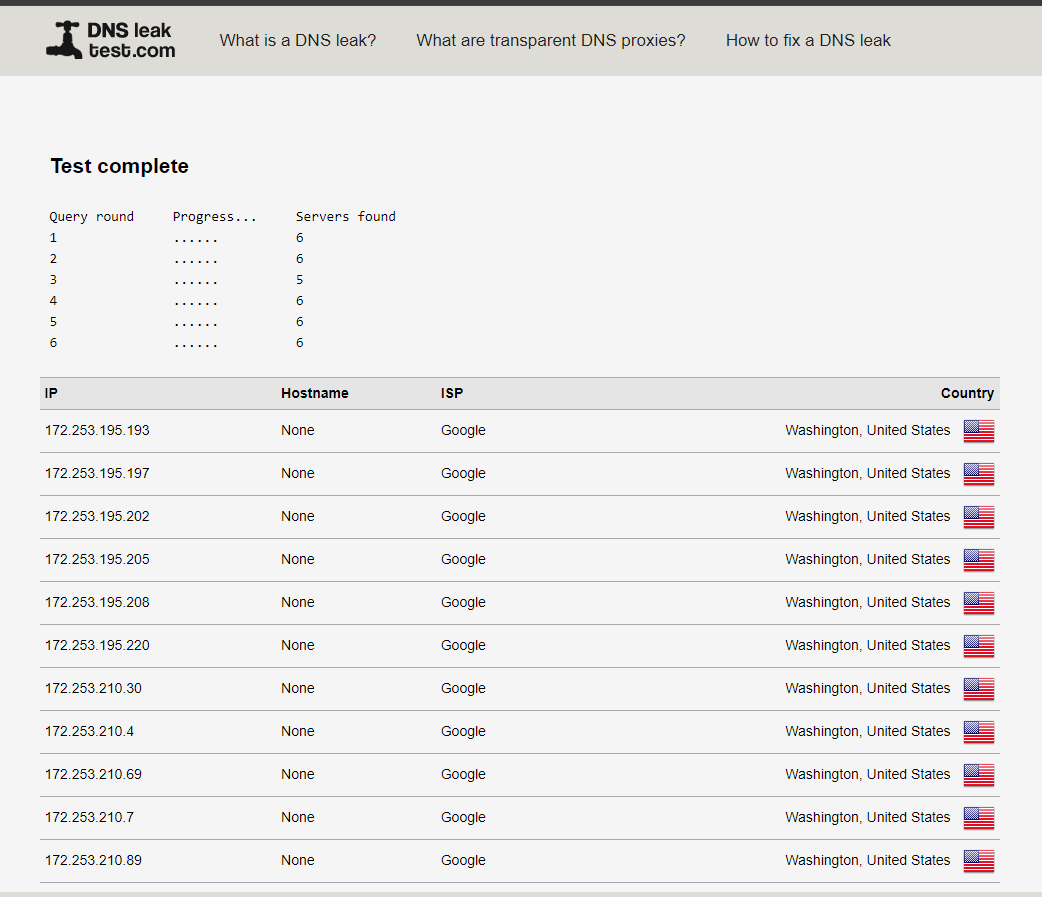Image resolution: width=1042 pixels, height=897 pixels.
Task: Click US flag in 172.253.195.220 row
Action: 979,646
